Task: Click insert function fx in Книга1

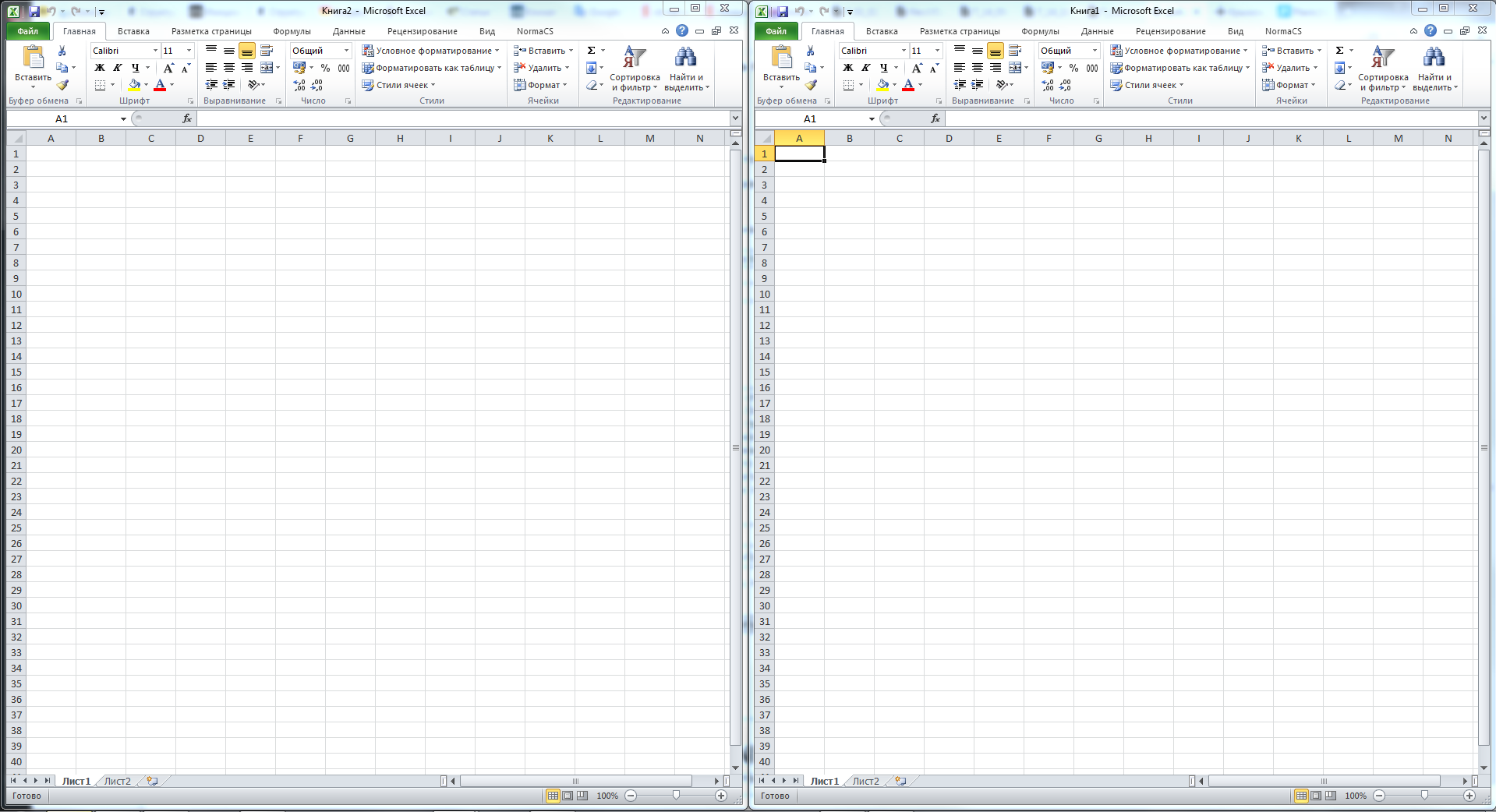Action: tap(935, 118)
